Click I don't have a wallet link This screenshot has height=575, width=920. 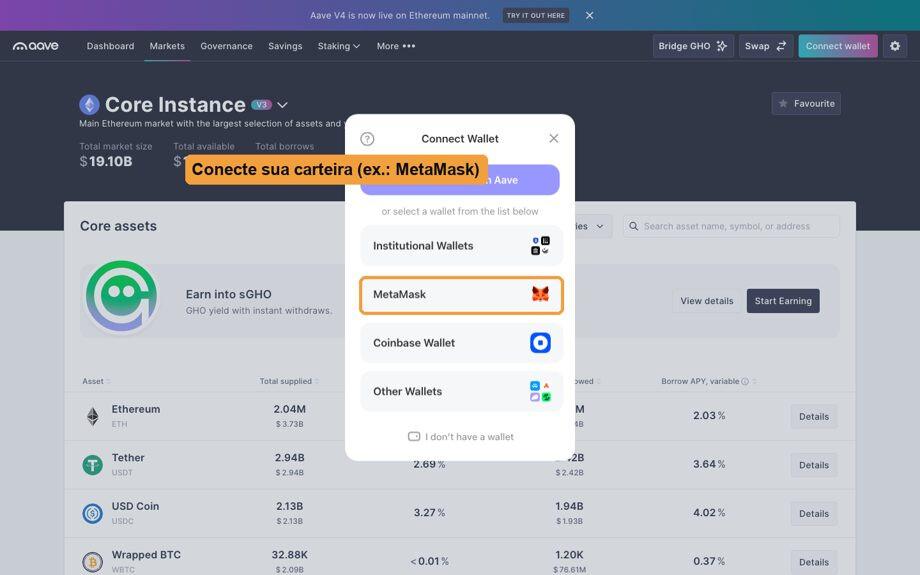coord(461,437)
